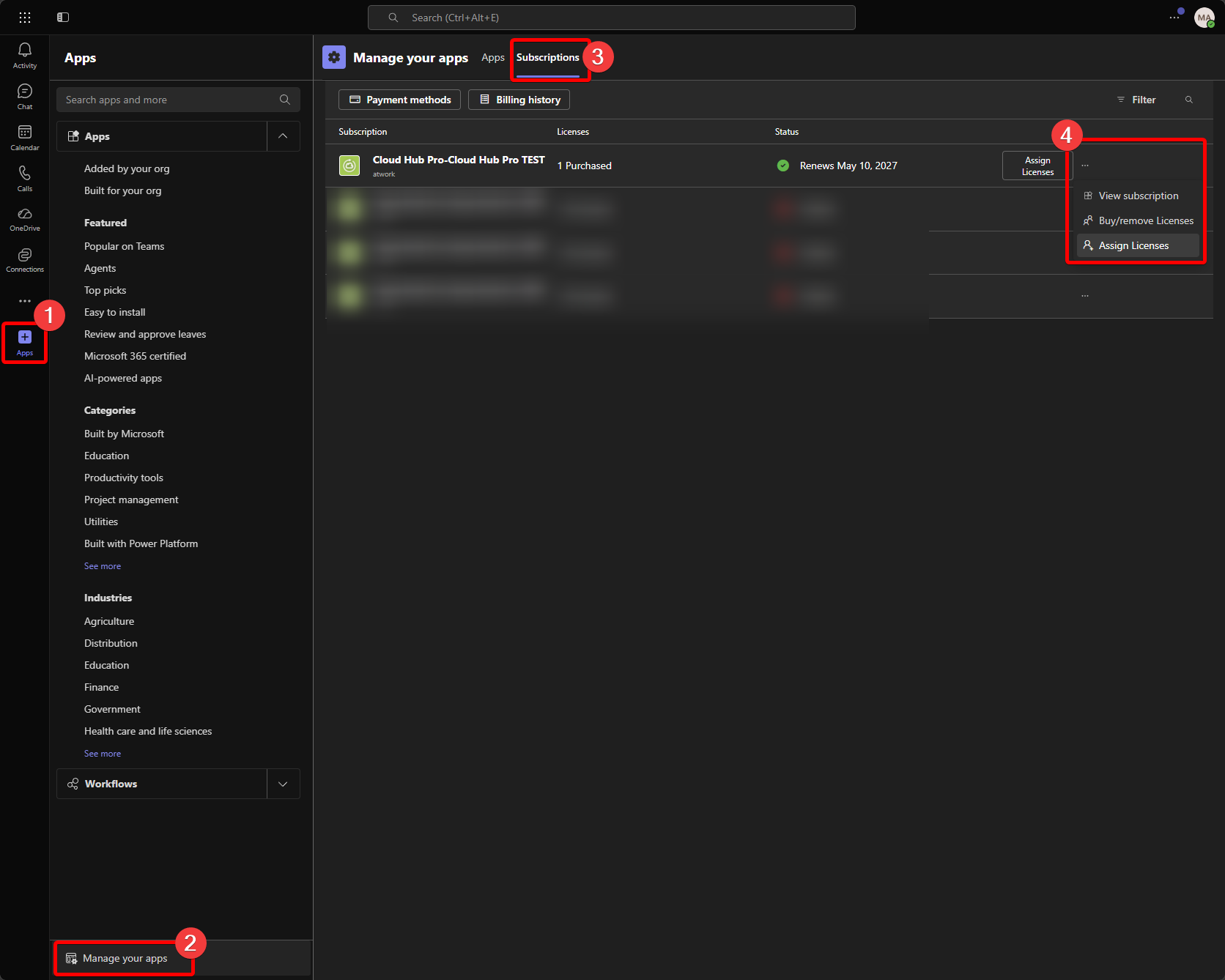Open Review and approve leaves

coord(145,334)
